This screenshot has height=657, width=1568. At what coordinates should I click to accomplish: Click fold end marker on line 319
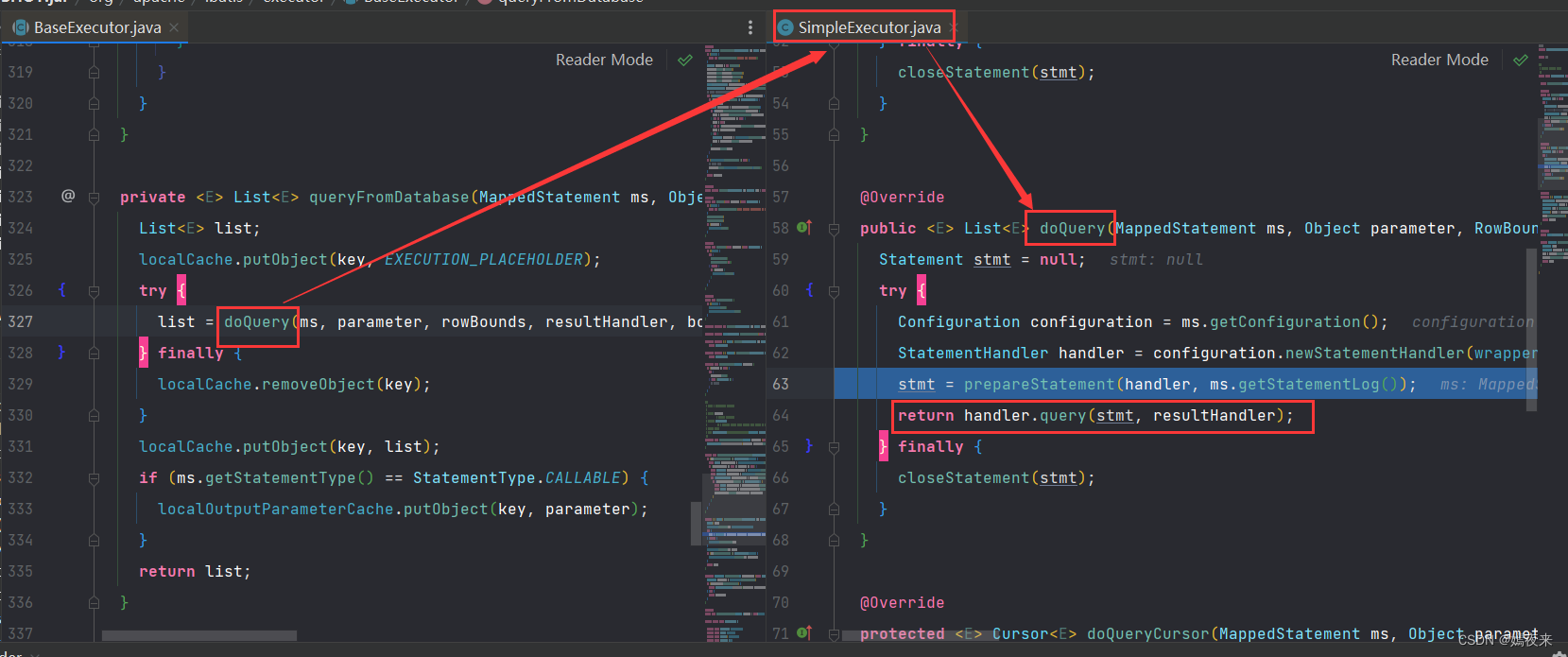coord(94,72)
